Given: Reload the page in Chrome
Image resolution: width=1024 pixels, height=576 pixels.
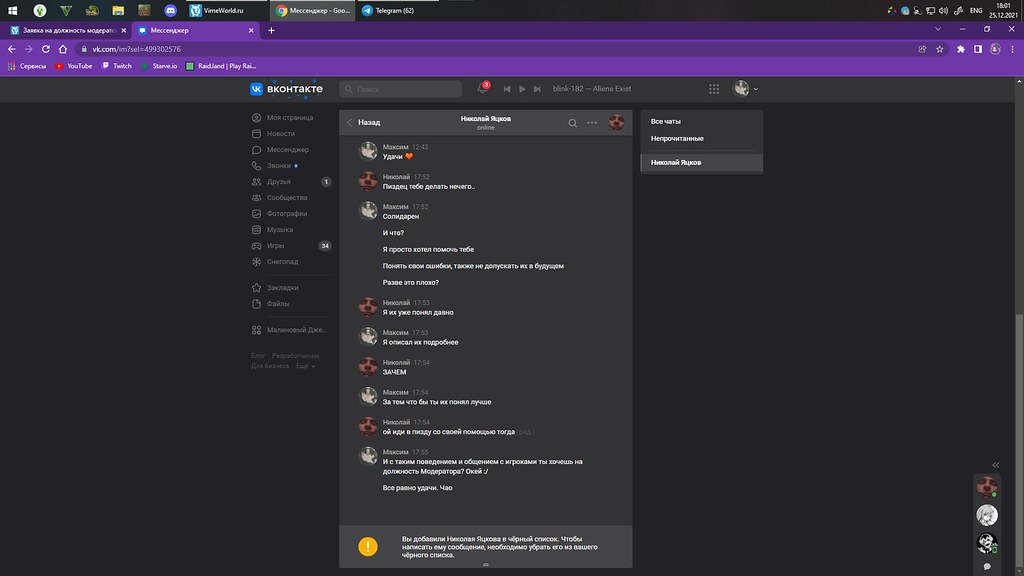Looking at the screenshot, I should coord(48,49).
